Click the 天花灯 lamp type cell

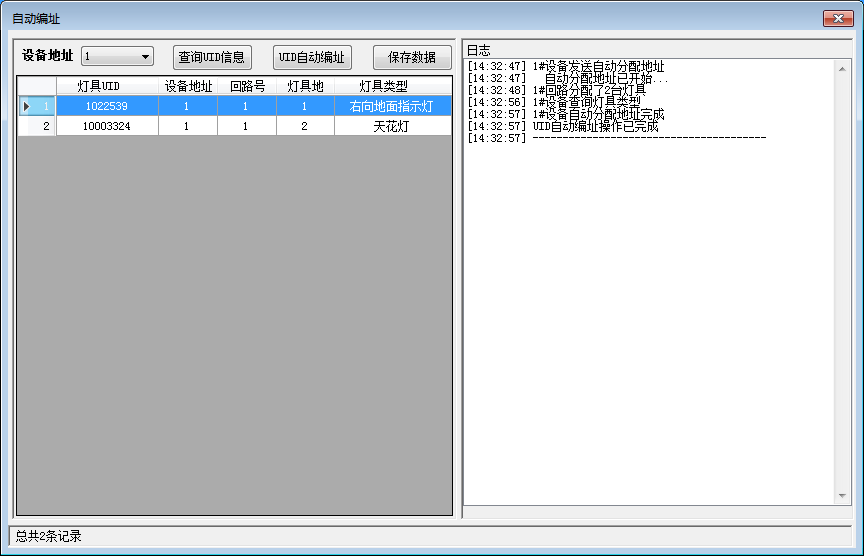click(392, 127)
